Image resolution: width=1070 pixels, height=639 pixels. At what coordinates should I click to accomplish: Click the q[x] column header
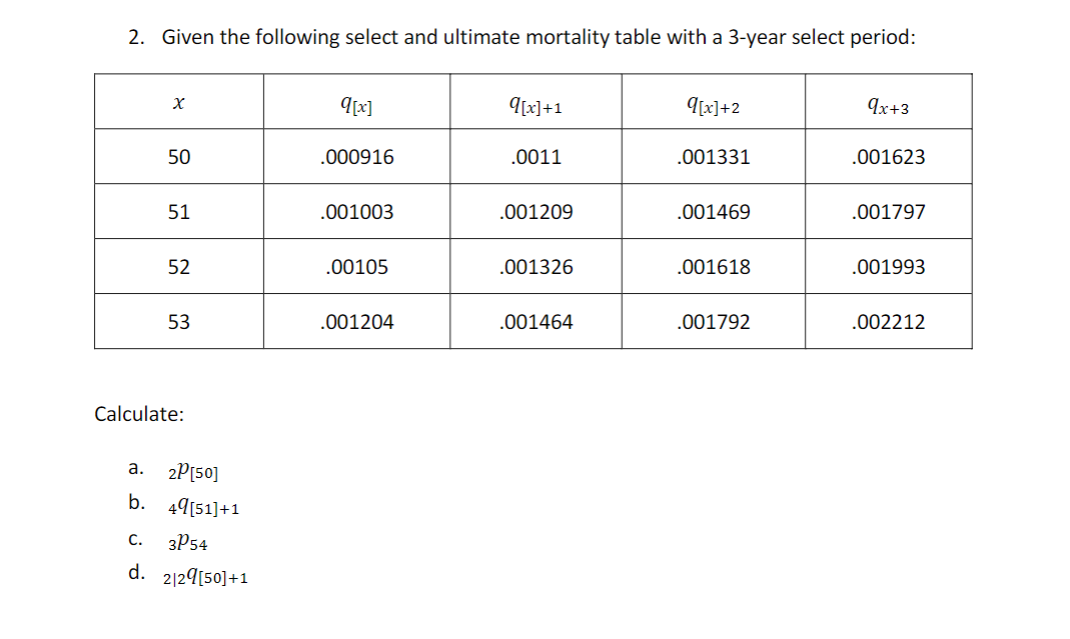356,102
